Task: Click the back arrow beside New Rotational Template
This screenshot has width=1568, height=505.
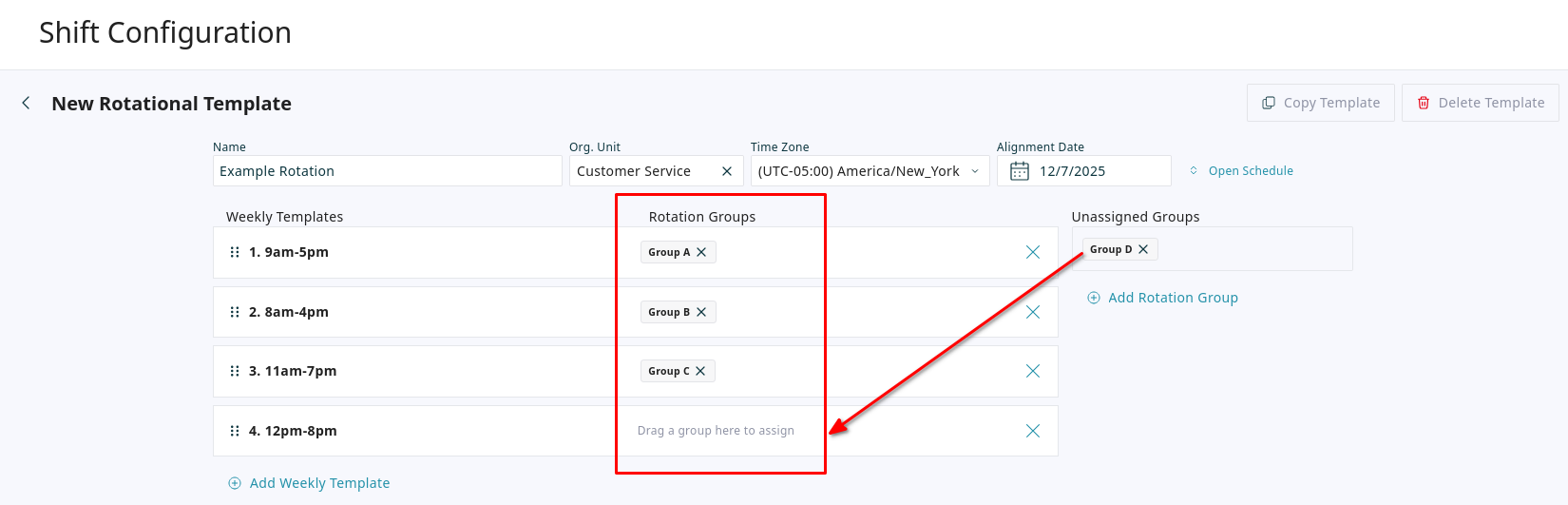Action: 26,103
